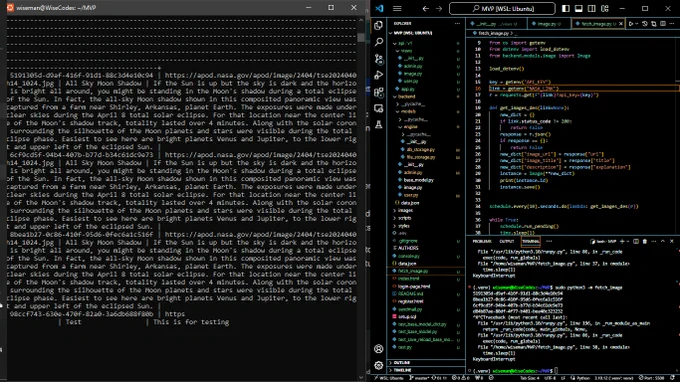Image resolution: width=680 pixels, height=382 pixels.
Task: Open Source Control view in activity bar
Action: 379,59
